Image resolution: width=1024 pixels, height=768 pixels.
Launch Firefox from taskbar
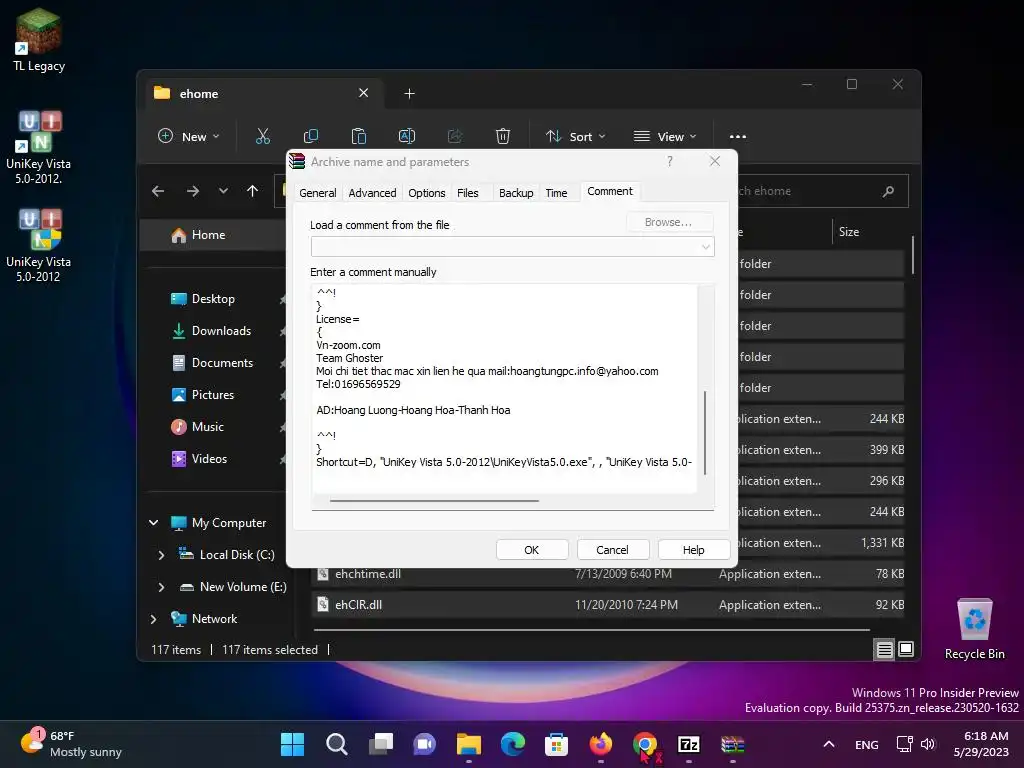tap(601, 744)
